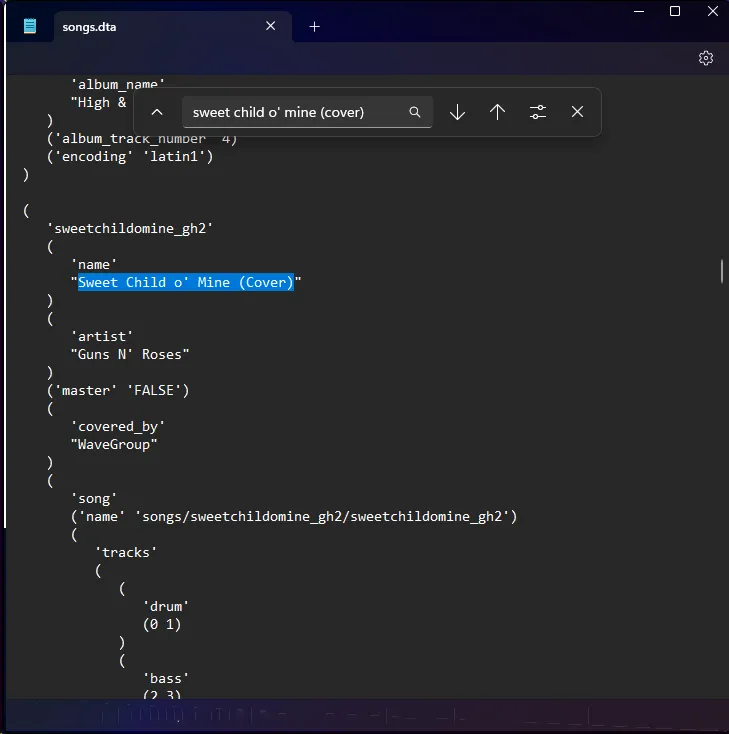This screenshot has height=734, width=729.
Task: Click the highlighted Sweet Child o' Mine text
Action: [x=186, y=282]
